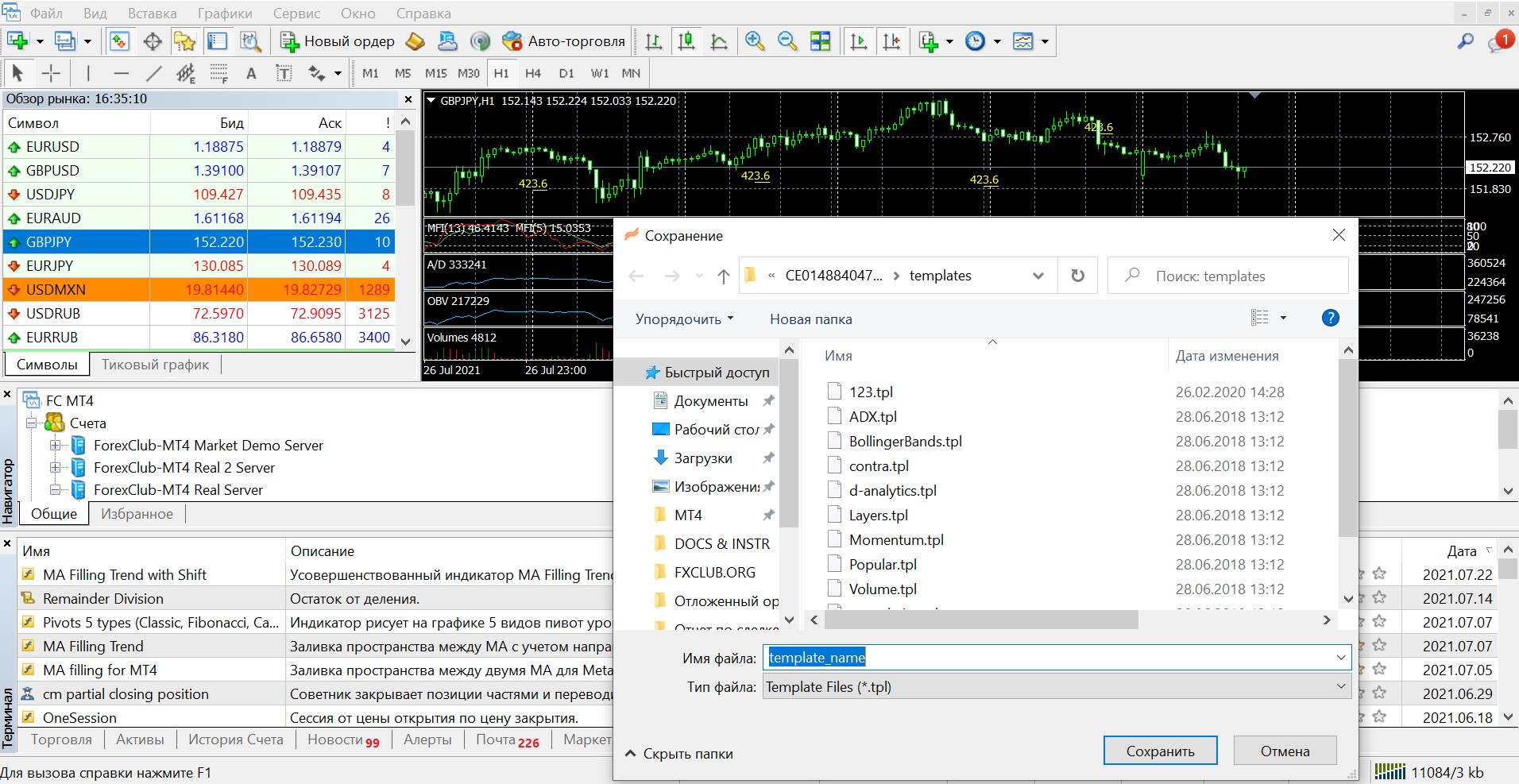Open periodicity clock dropdown arrow
The image size is (1519, 784).
pos(997,41)
